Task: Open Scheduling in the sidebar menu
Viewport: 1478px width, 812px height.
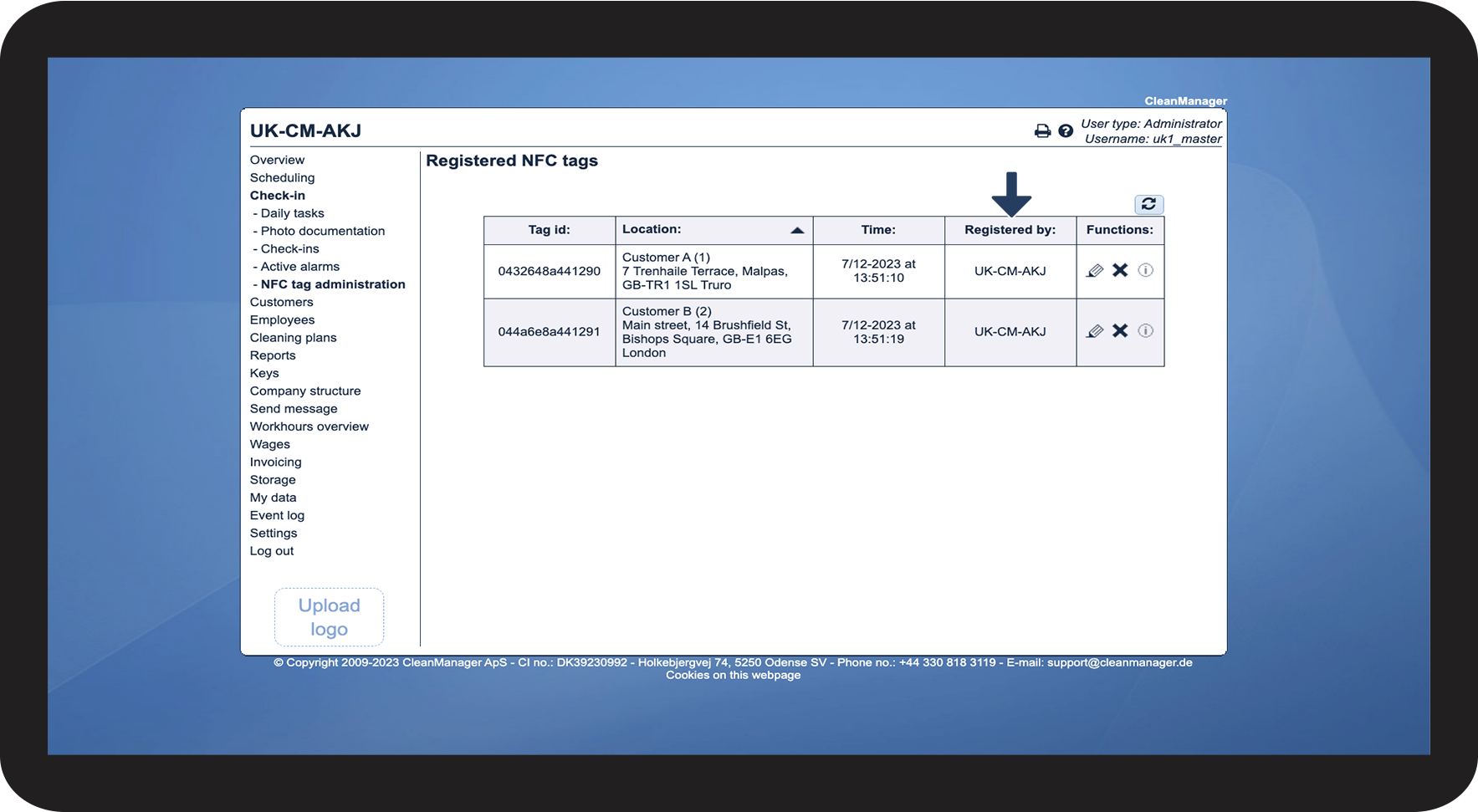Action: coord(282,178)
